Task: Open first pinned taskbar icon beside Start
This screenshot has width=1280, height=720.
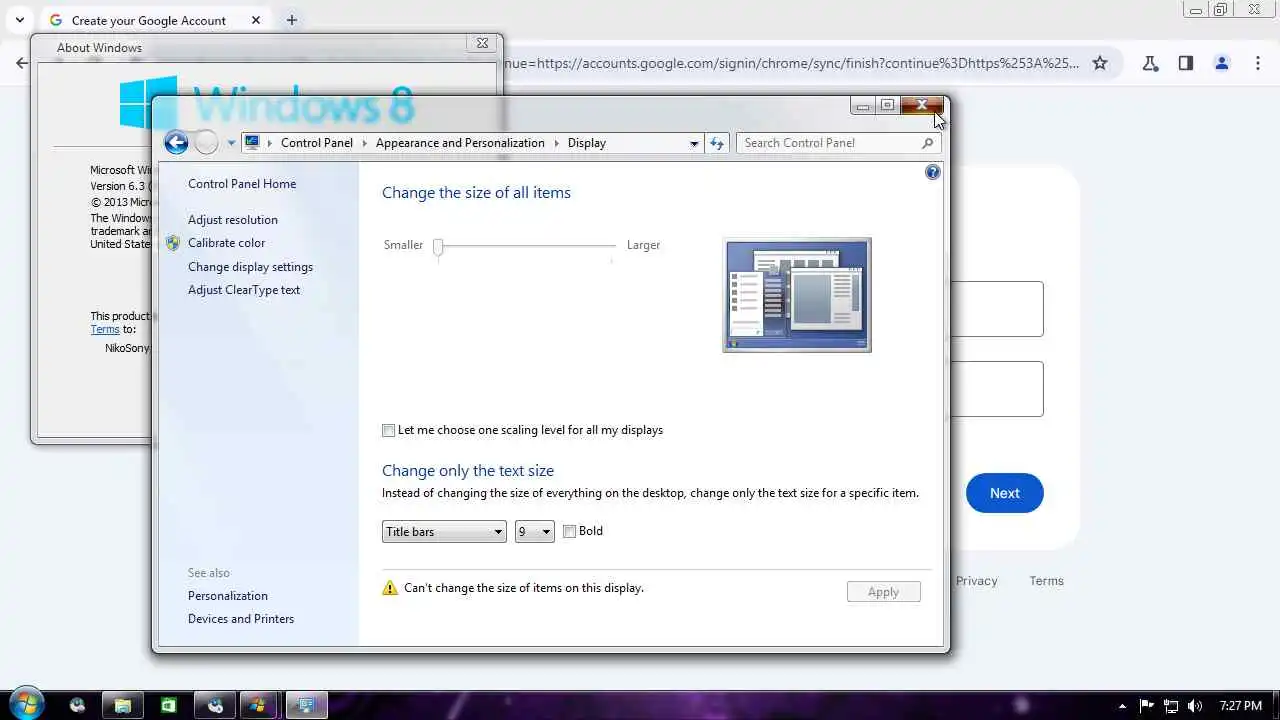Action: [78, 705]
